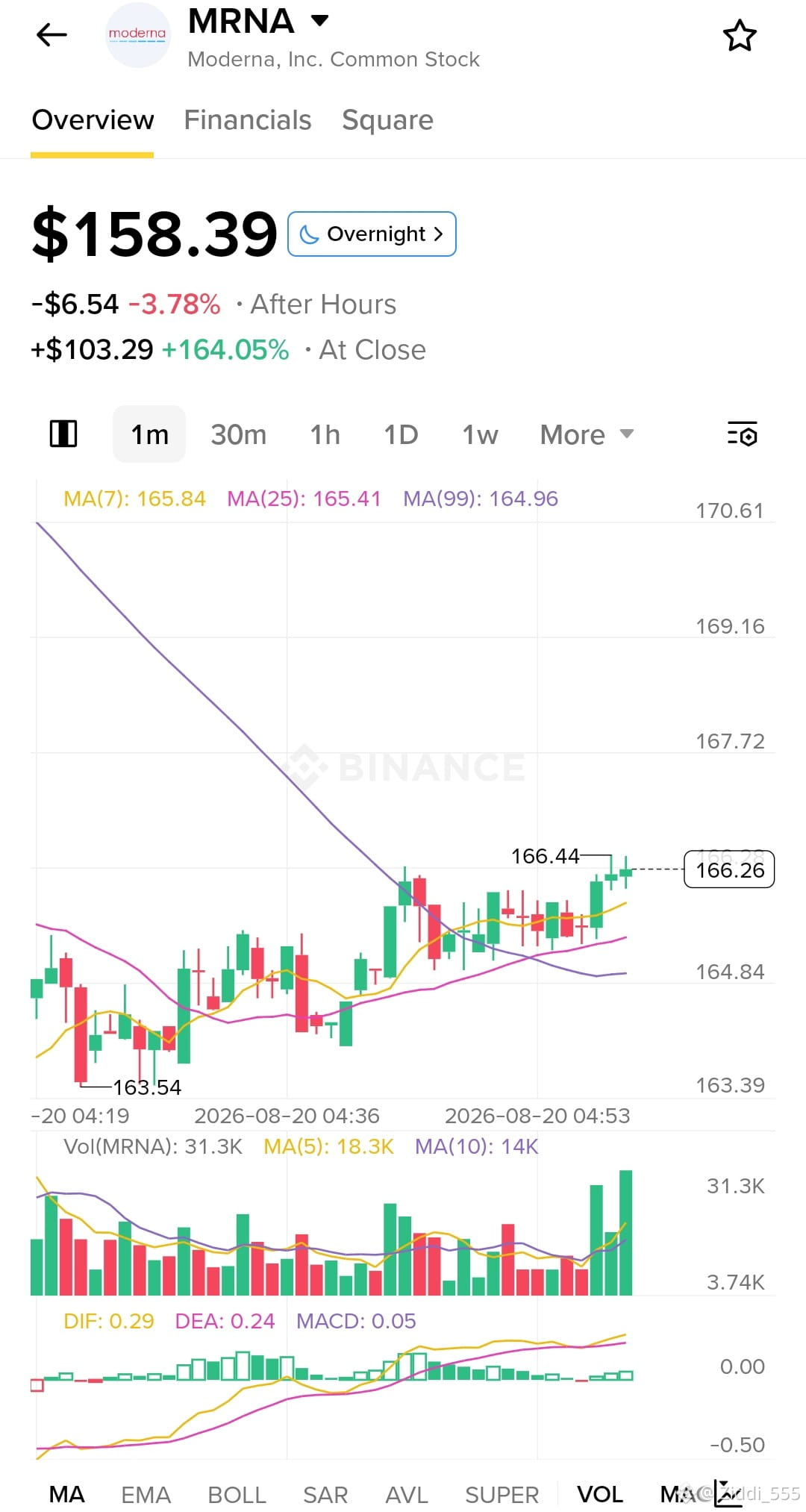
Task: Switch to the Overview tab
Action: tap(93, 120)
